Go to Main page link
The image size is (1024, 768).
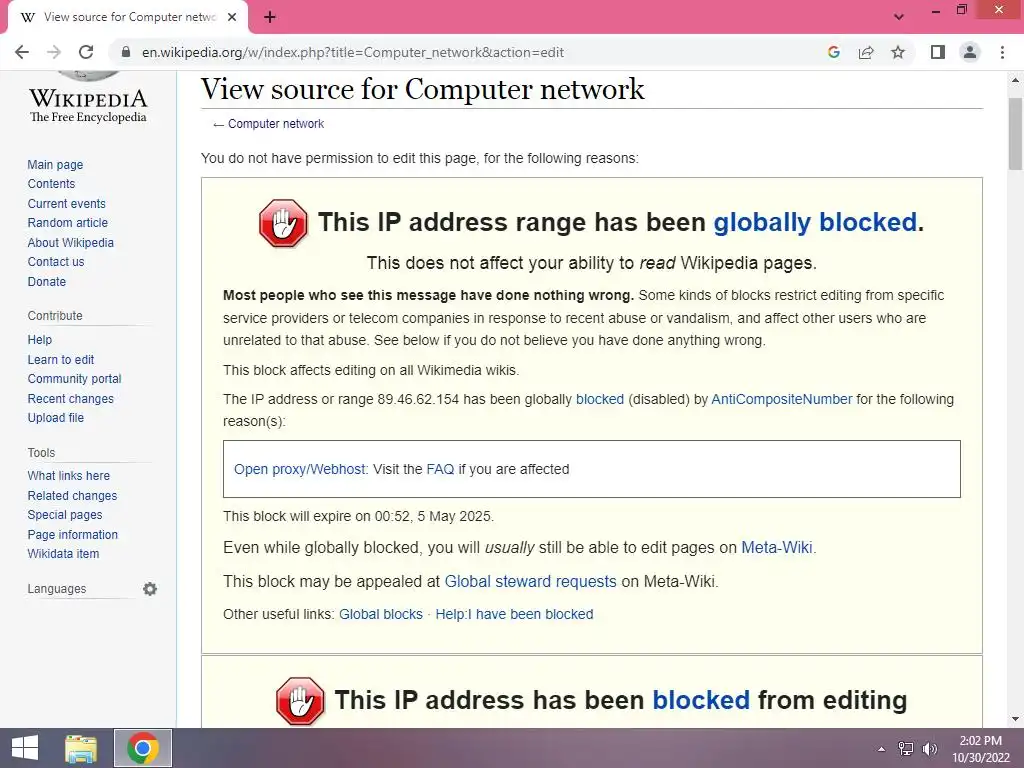[x=55, y=165]
